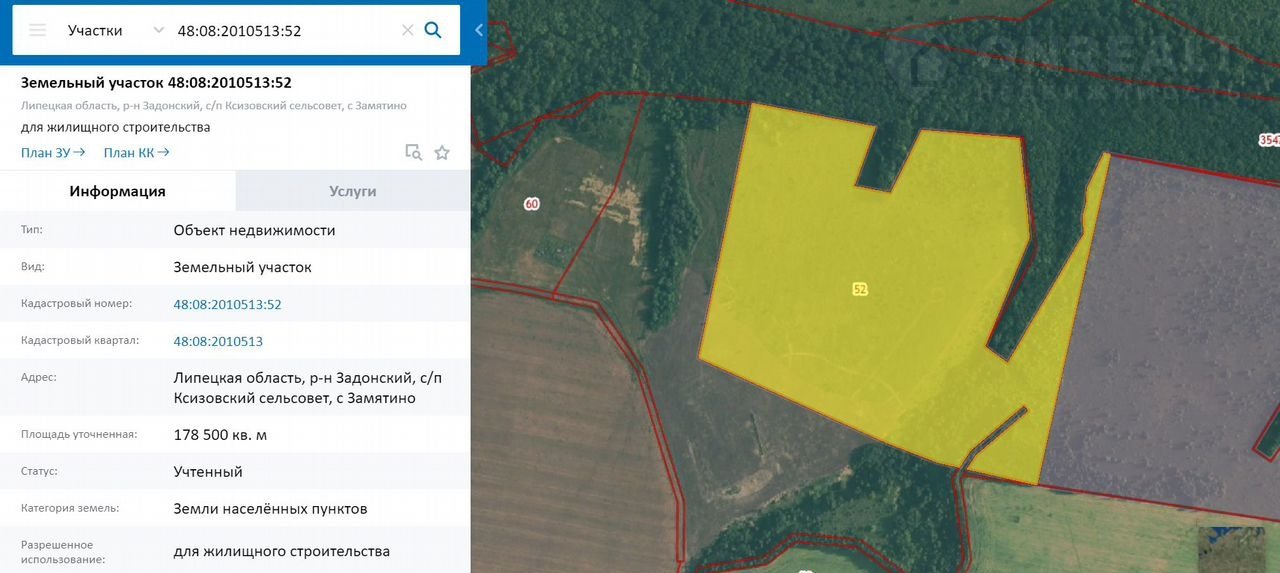Open cadastral quarter 48:08:2010513 link
The height and width of the screenshot is (573, 1280).
(218, 341)
